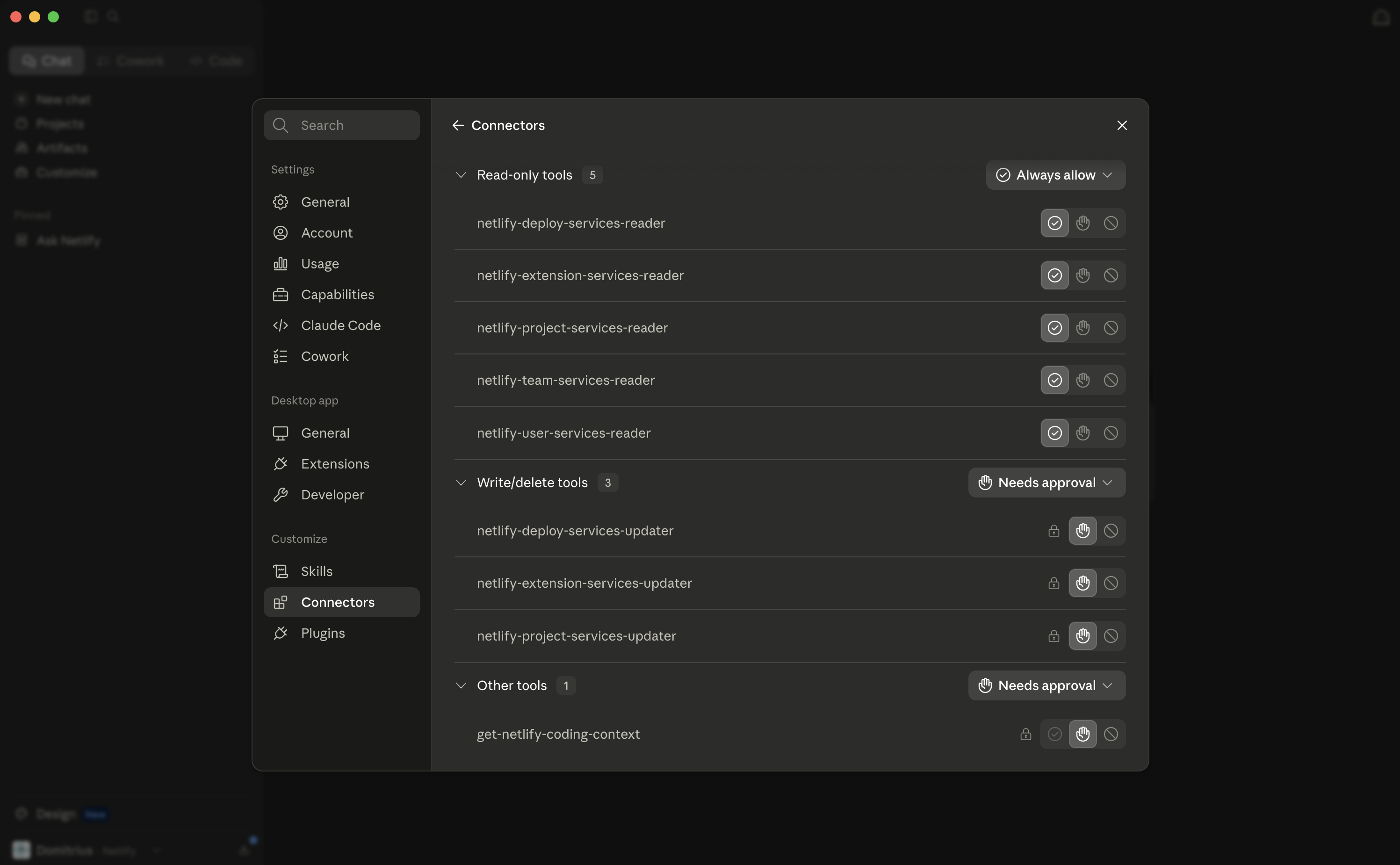Click block icon for netlify-project-services-updater
This screenshot has width=1400, height=865.
(1111, 635)
